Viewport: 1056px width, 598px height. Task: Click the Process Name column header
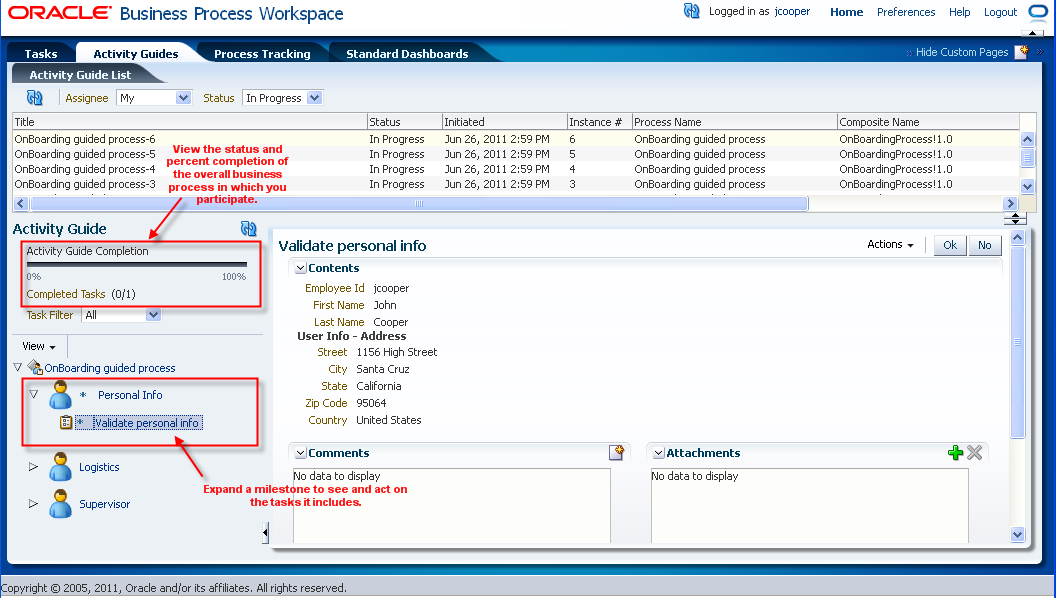coord(735,122)
